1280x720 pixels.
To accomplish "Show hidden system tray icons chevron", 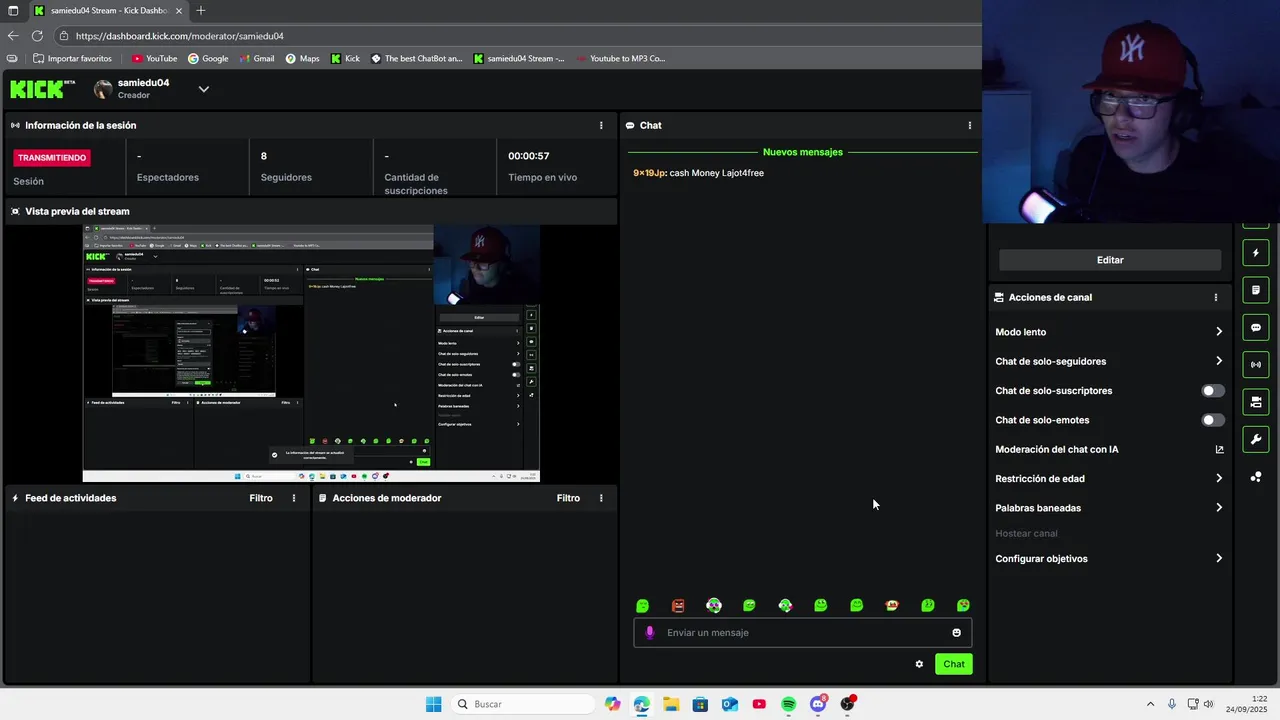I will [1150, 704].
